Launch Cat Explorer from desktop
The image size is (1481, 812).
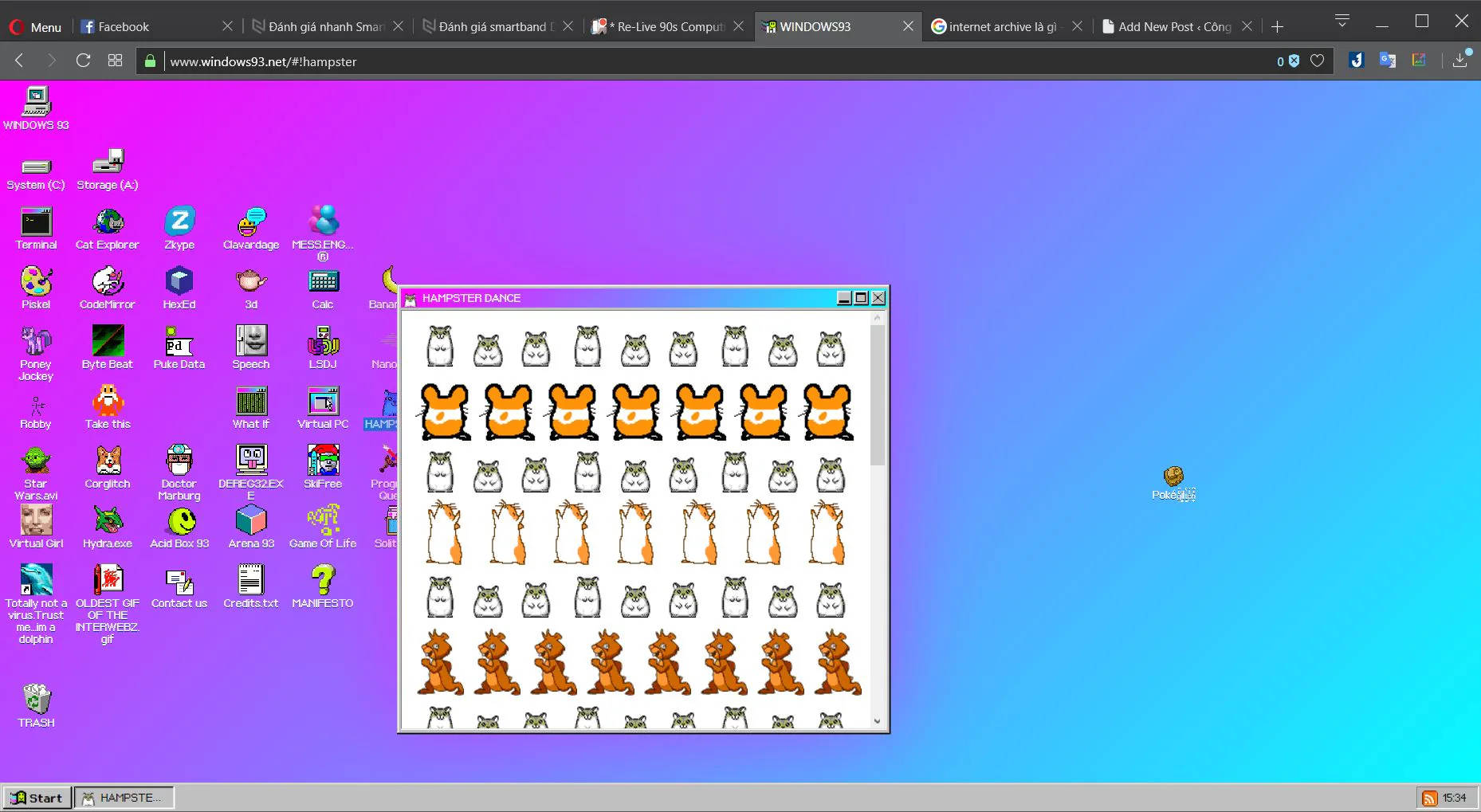(x=107, y=229)
